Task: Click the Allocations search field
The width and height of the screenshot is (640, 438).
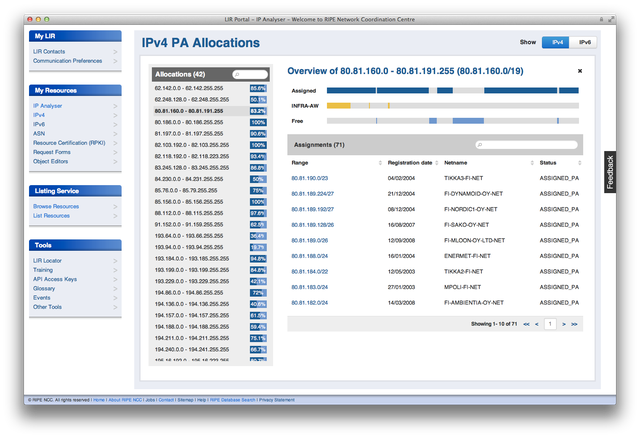Action: point(250,74)
